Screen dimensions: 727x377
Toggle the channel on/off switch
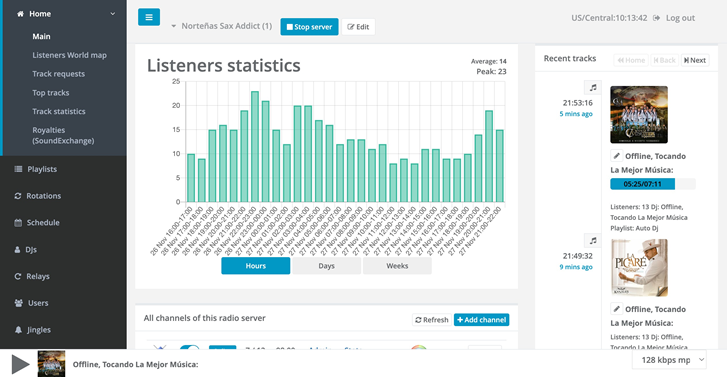pos(189,348)
